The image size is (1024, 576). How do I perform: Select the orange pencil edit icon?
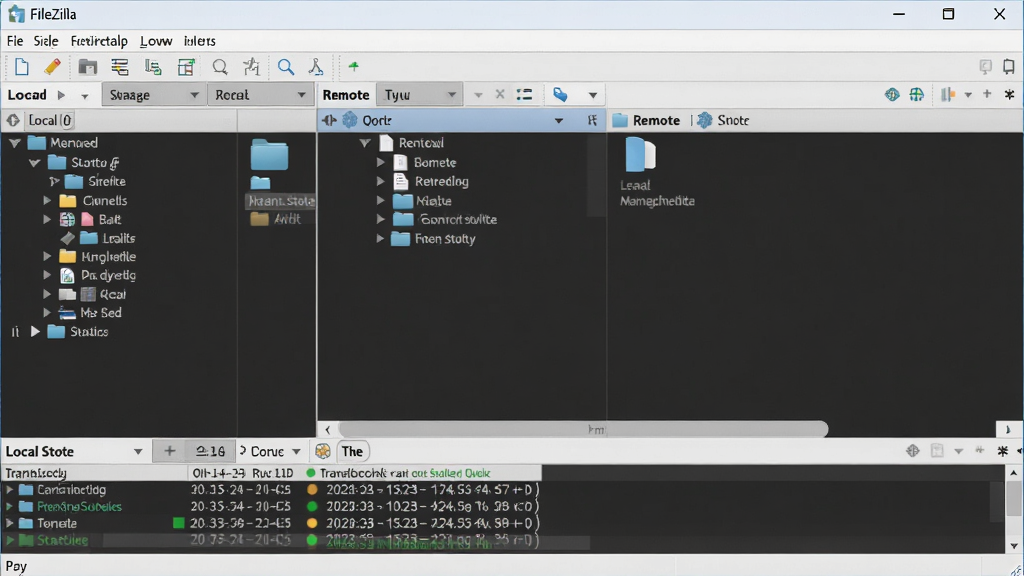coord(52,67)
